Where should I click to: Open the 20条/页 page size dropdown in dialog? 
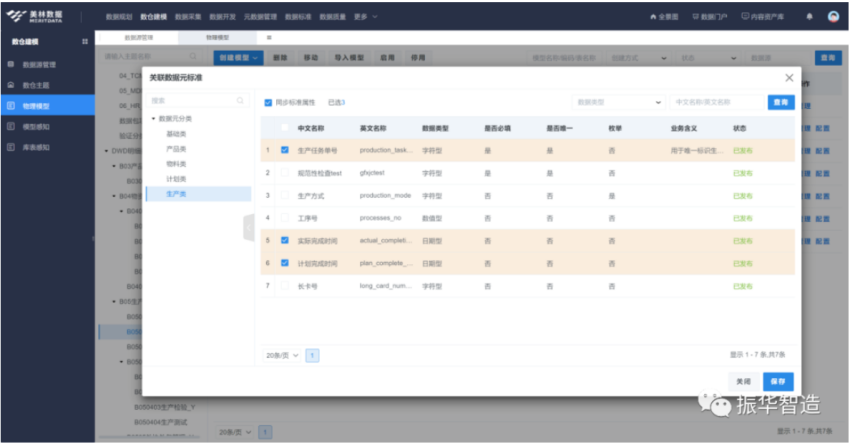pyautogui.click(x=282, y=355)
